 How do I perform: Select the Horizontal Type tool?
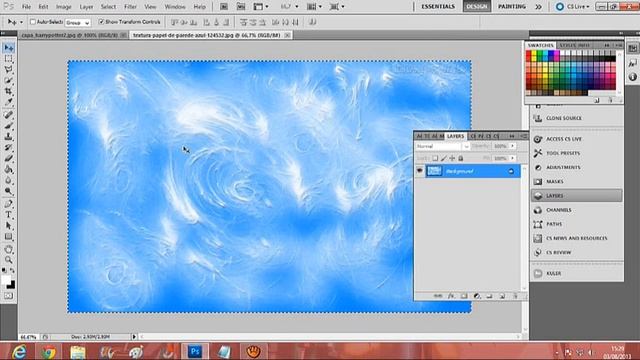coord(9,215)
